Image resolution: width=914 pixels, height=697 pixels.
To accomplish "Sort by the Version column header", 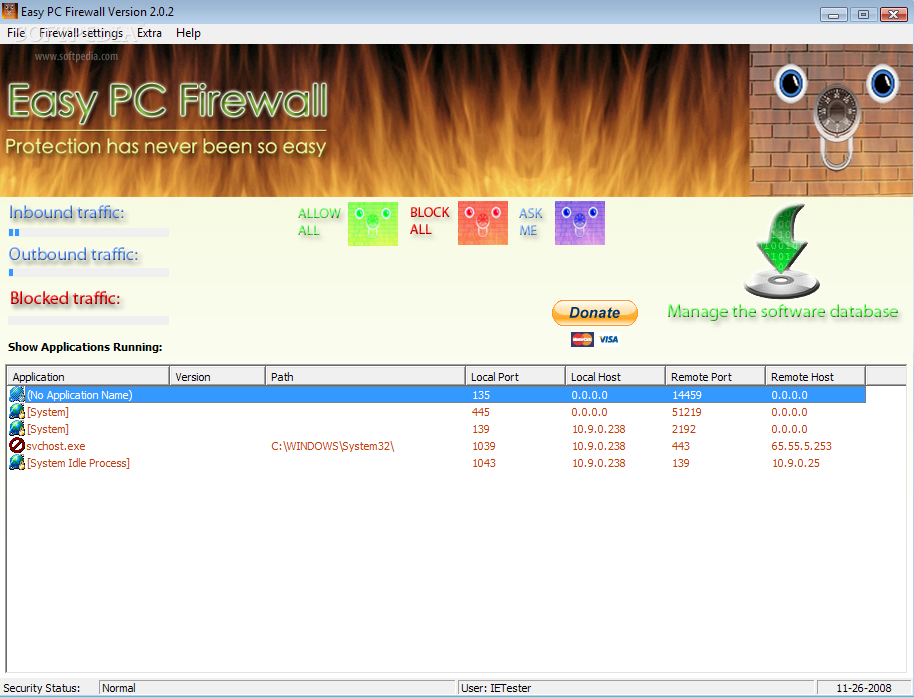I will (x=217, y=377).
